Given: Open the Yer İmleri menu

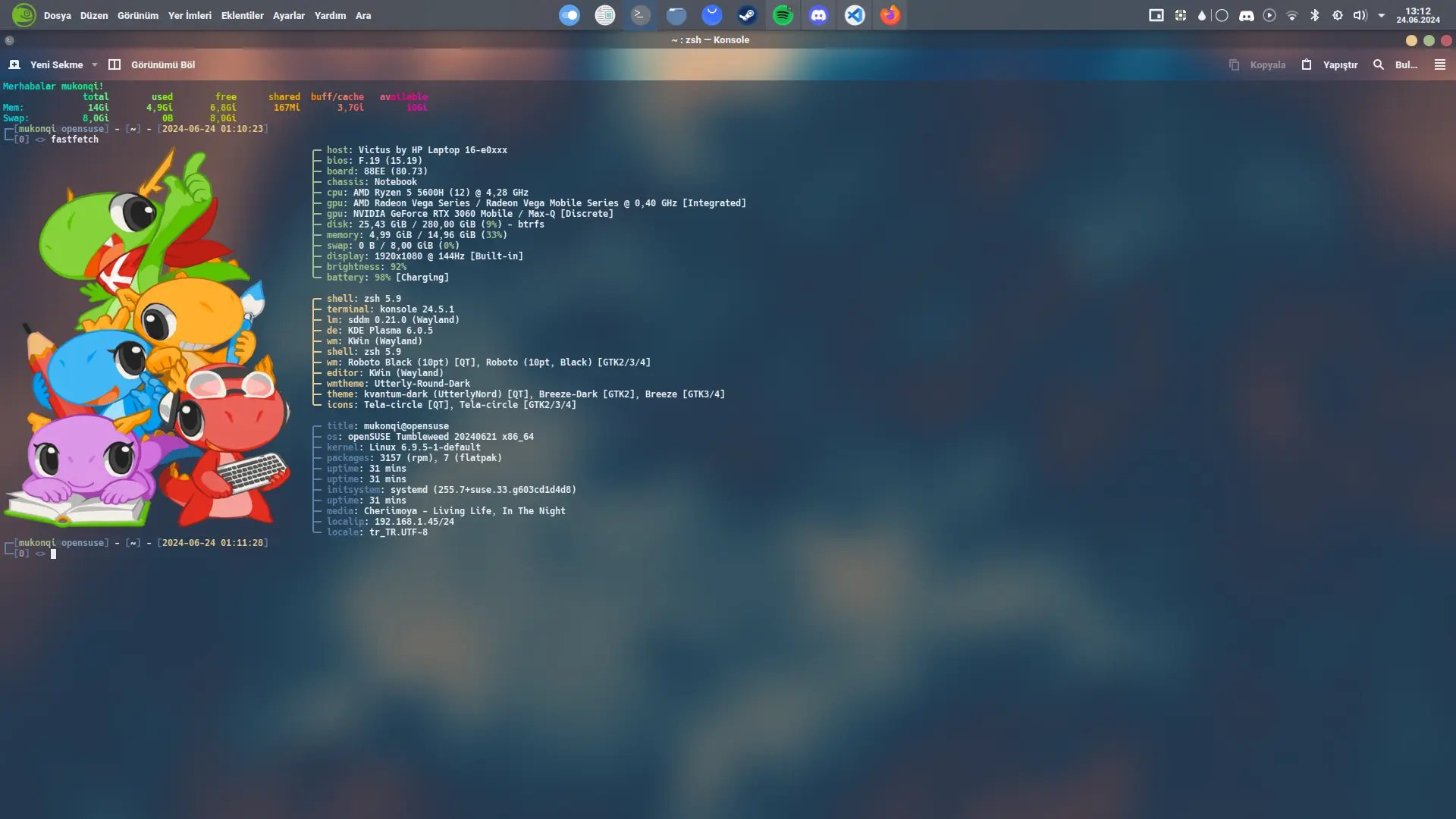Looking at the screenshot, I should [x=190, y=15].
